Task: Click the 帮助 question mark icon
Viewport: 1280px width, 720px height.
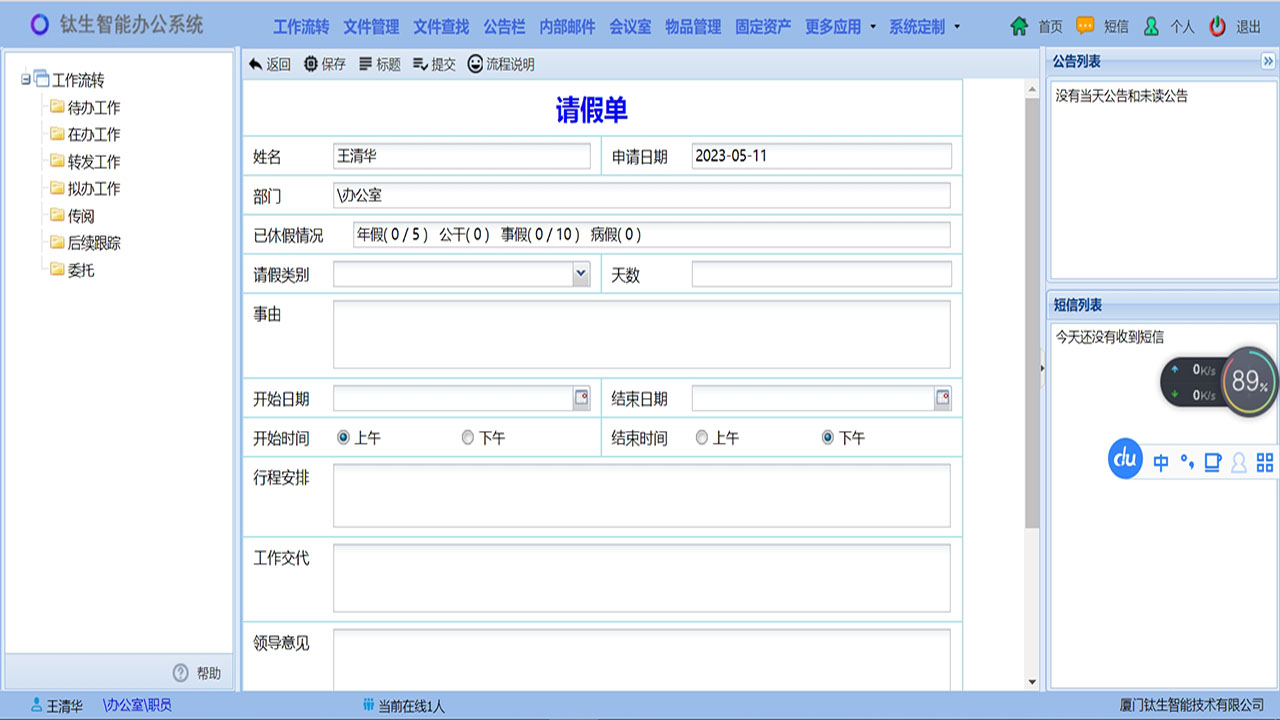Action: (x=181, y=673)
